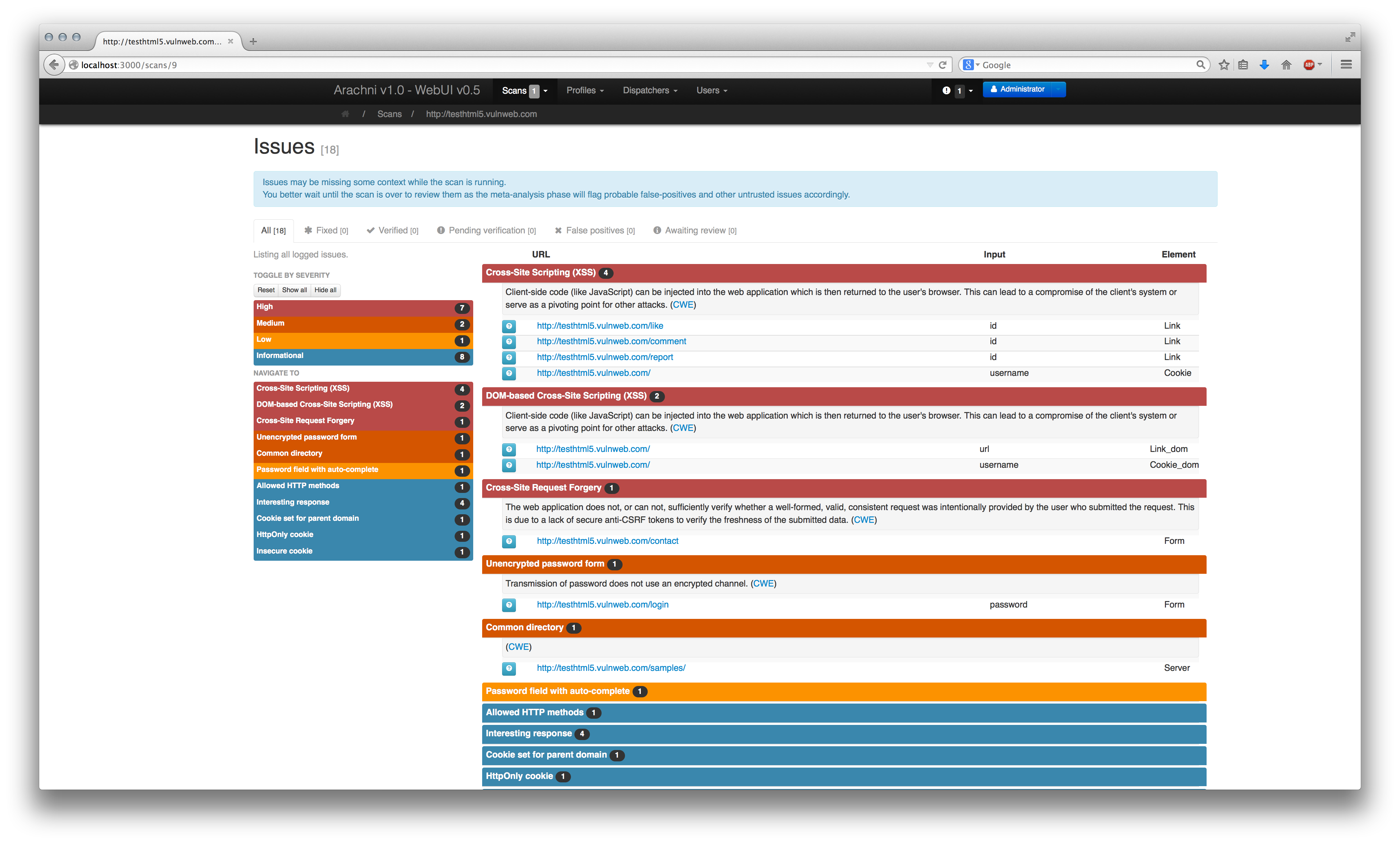This screenshot has height=844, width=1400.
Task: Click the info icon beside /samples/ URL
Action: pos(509,668)
